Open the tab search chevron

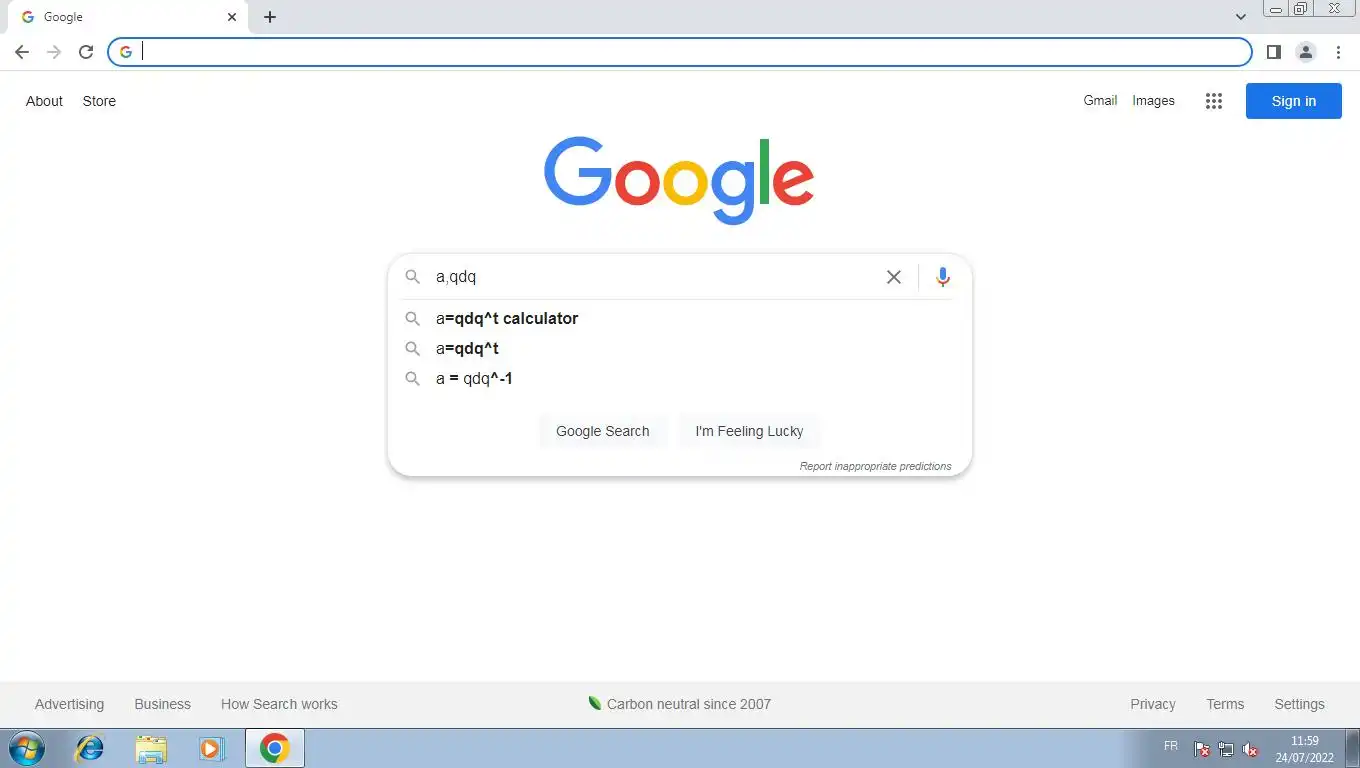point(1241,17)
